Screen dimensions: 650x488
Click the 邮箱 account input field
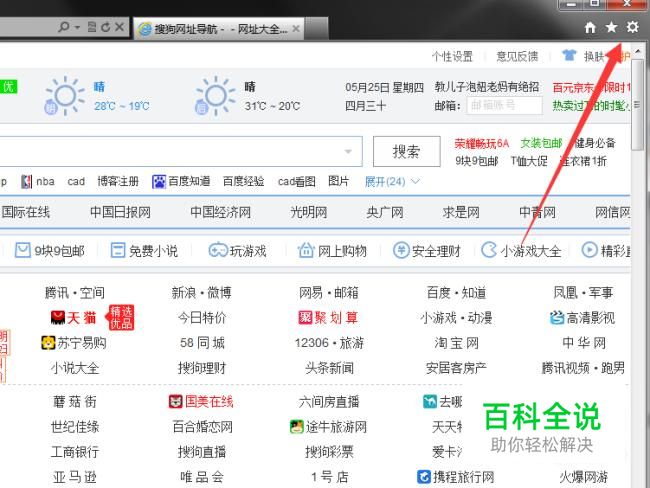click(504, 105)
